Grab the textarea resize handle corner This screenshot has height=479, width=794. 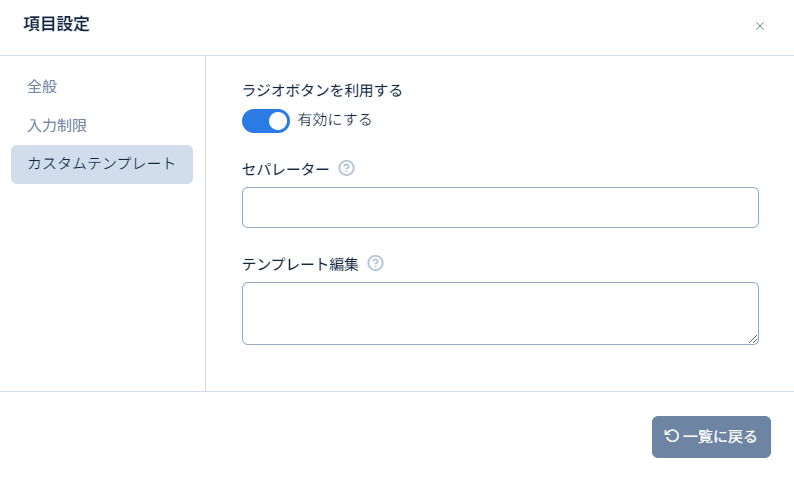click(753, 339)
